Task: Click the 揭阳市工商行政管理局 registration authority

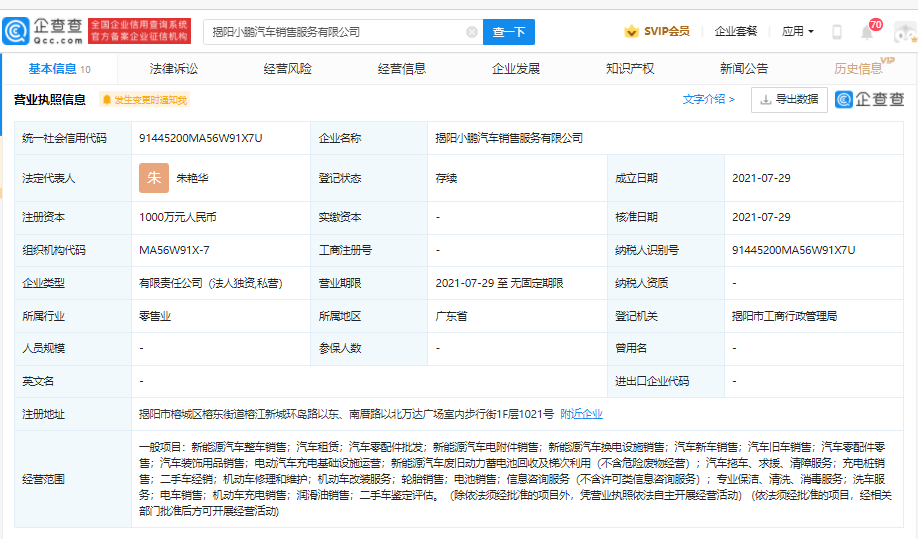Action: [x=784, y=317]
